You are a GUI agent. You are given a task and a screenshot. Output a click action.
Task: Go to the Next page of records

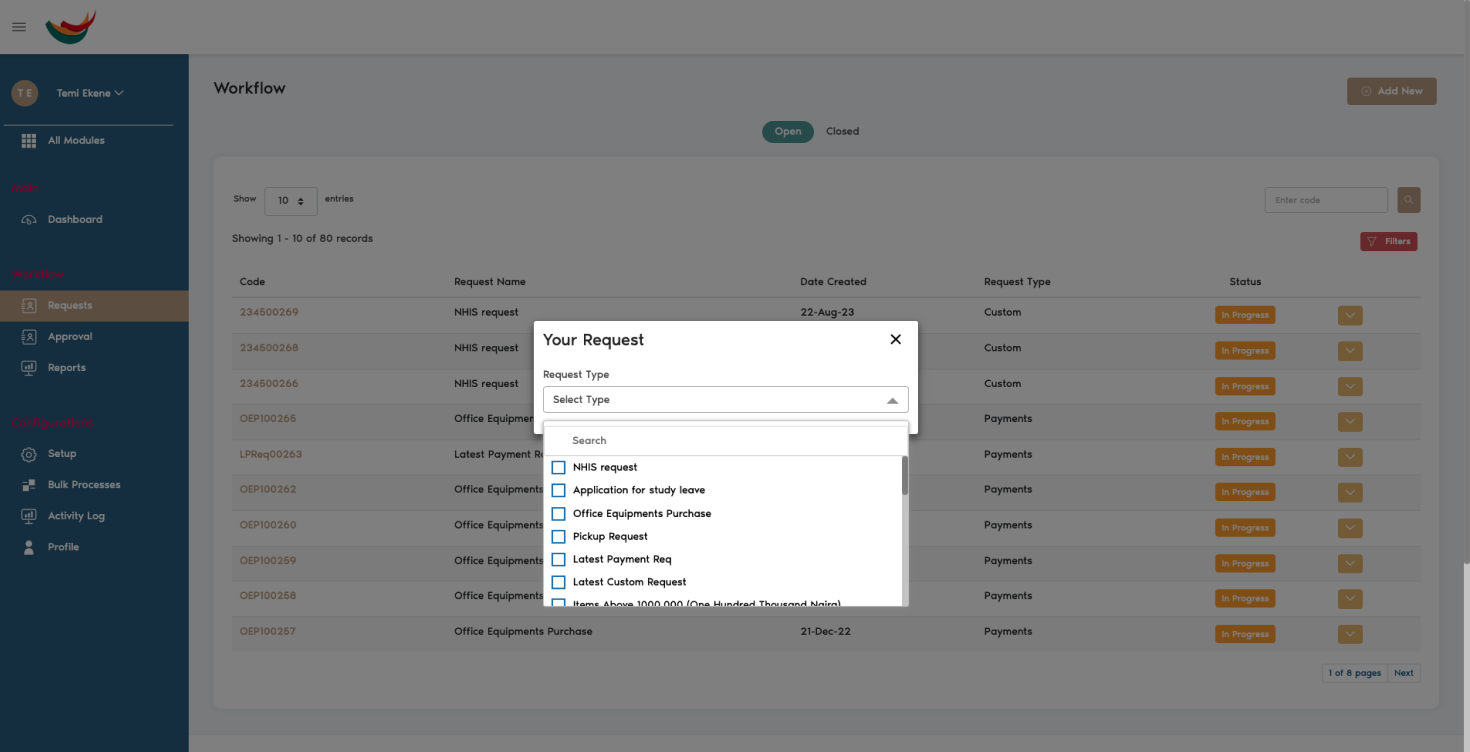pyautogui.click(x=1404, y=672)
